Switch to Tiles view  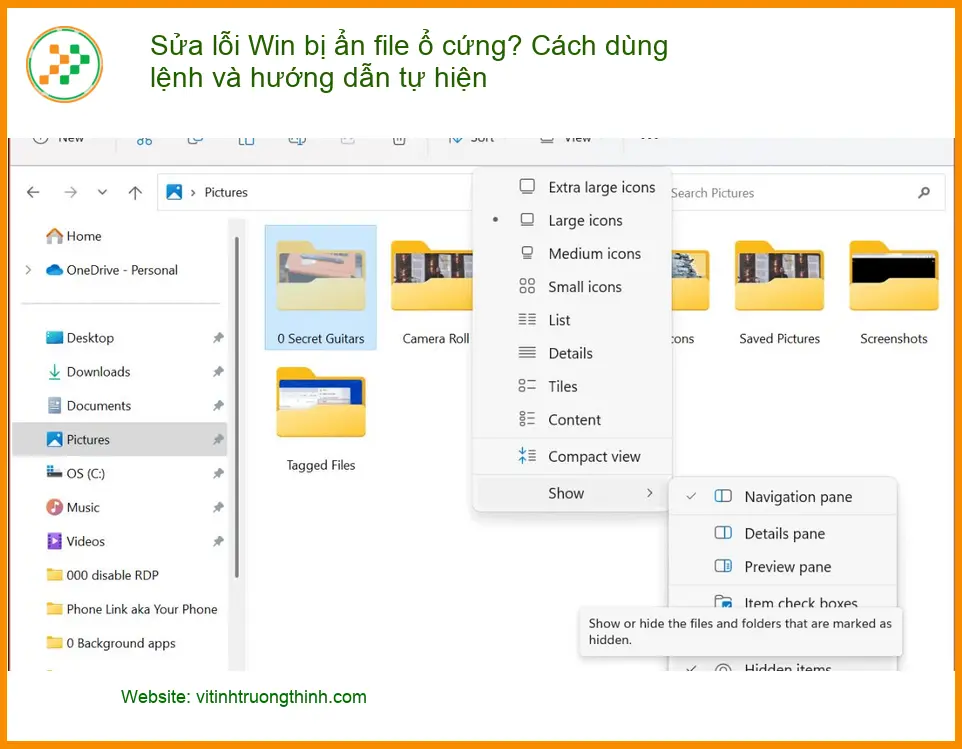tap(572, 386)
